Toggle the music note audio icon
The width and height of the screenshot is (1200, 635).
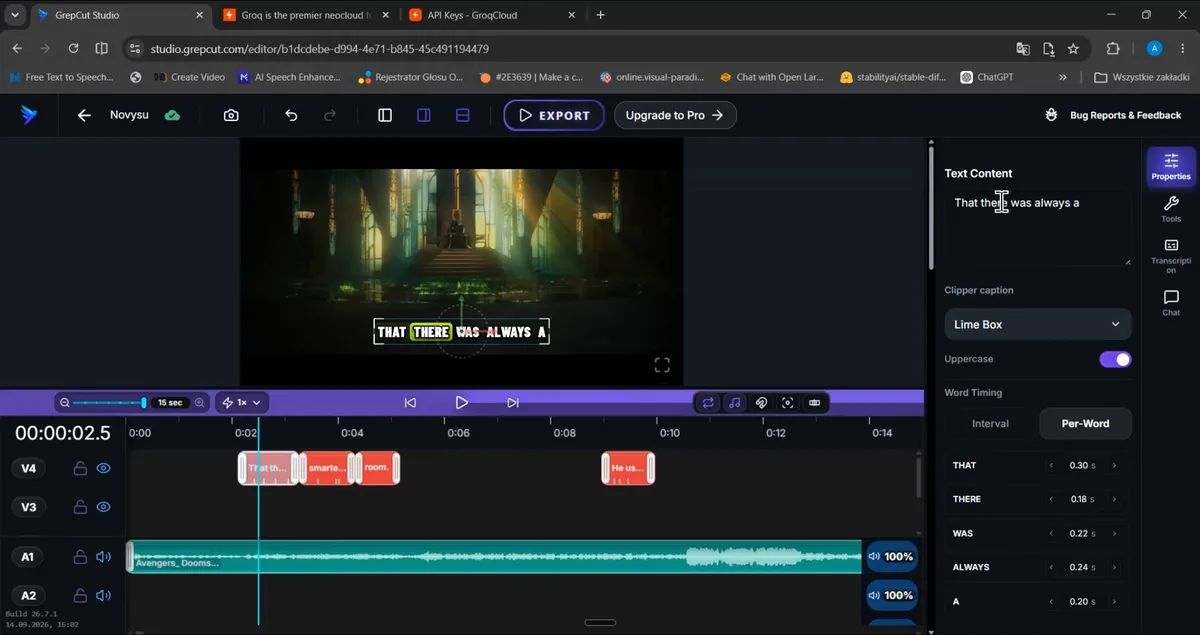pos(735,403)
